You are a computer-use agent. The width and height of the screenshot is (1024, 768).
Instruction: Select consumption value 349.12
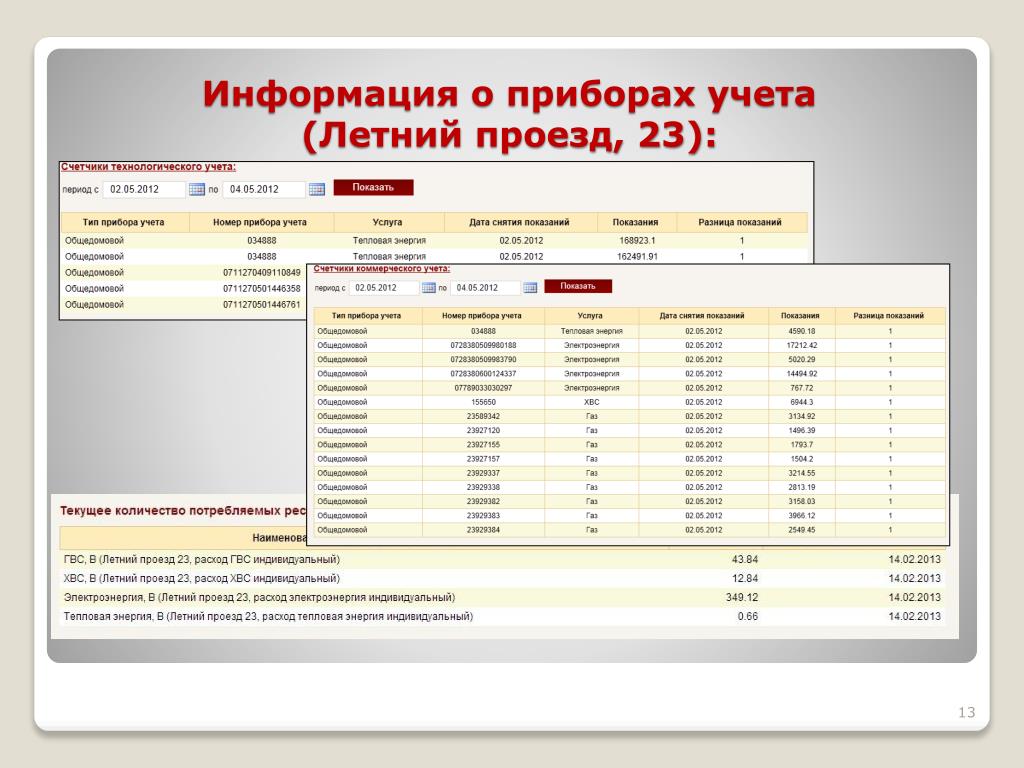tap(742, 598)
